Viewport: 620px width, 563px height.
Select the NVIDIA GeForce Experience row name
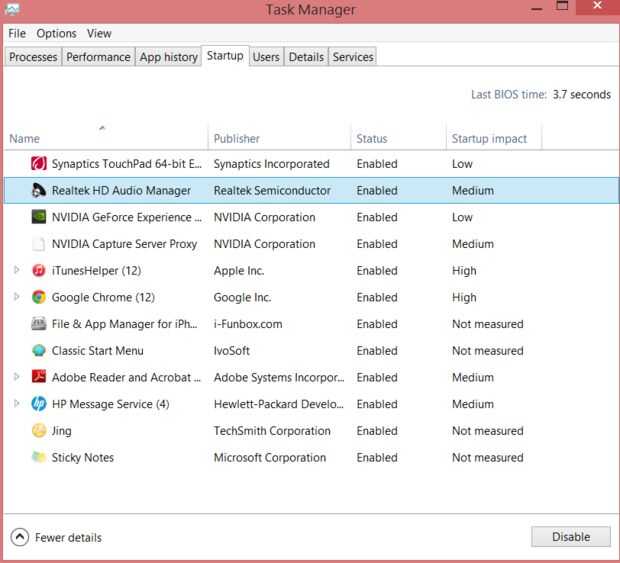click(127, 217)
